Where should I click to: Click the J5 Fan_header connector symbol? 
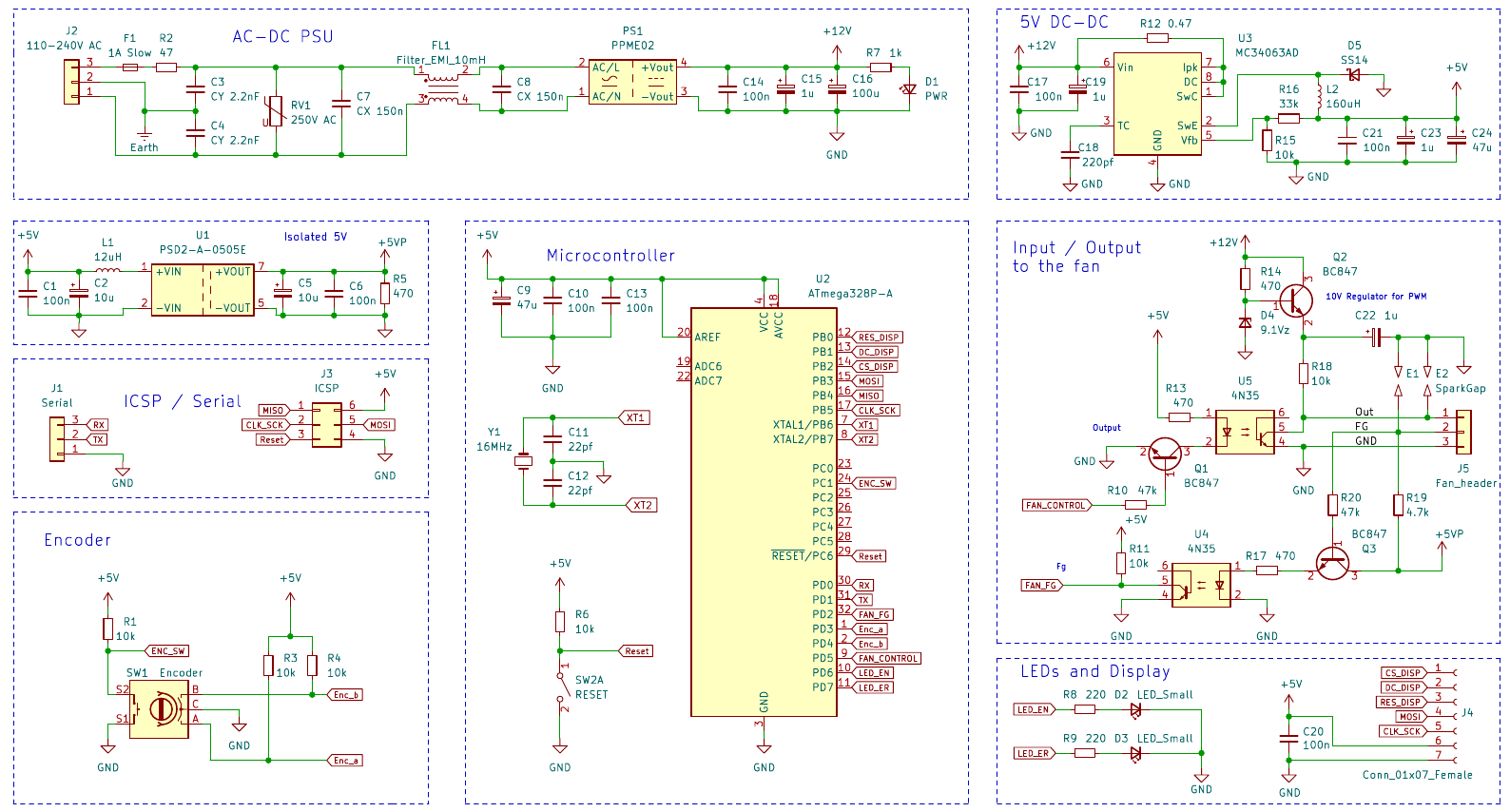(x=1463, y=432)
